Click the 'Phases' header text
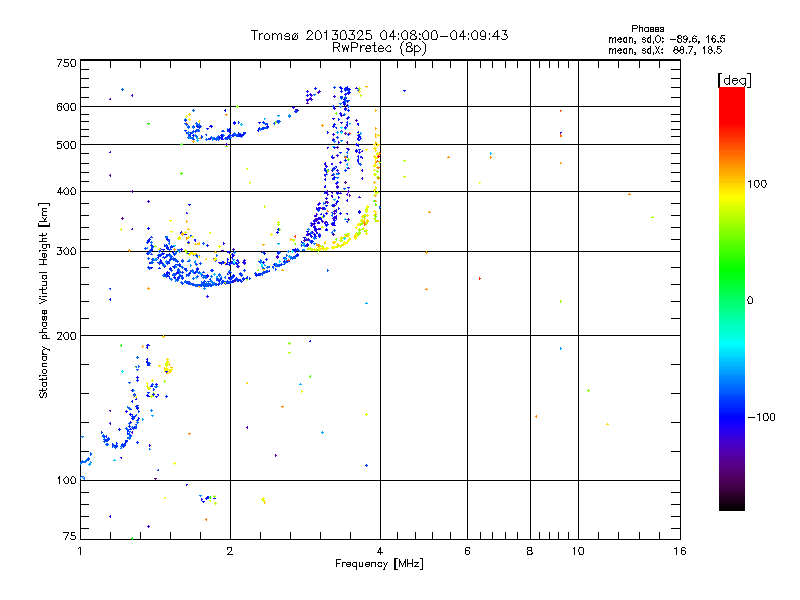The image size is (800, 600). point(647,29)
